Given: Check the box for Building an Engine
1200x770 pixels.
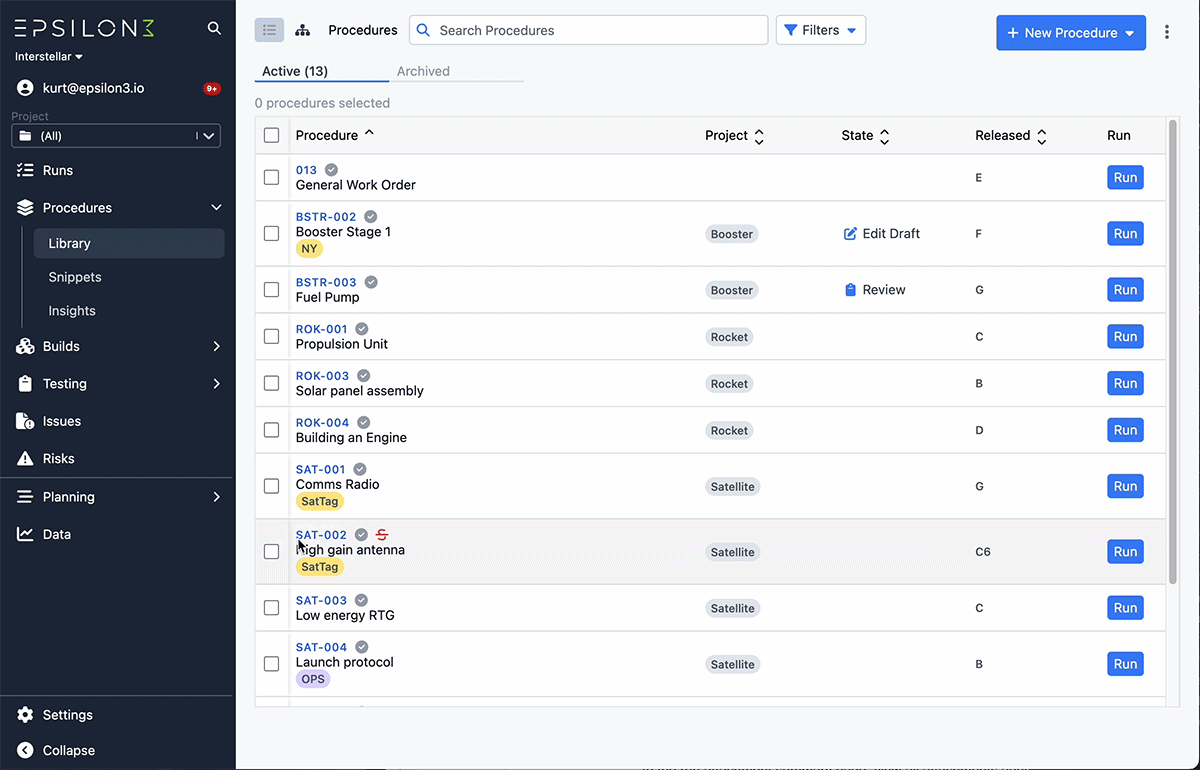Looking at the screenshot, I should [272, 430].
